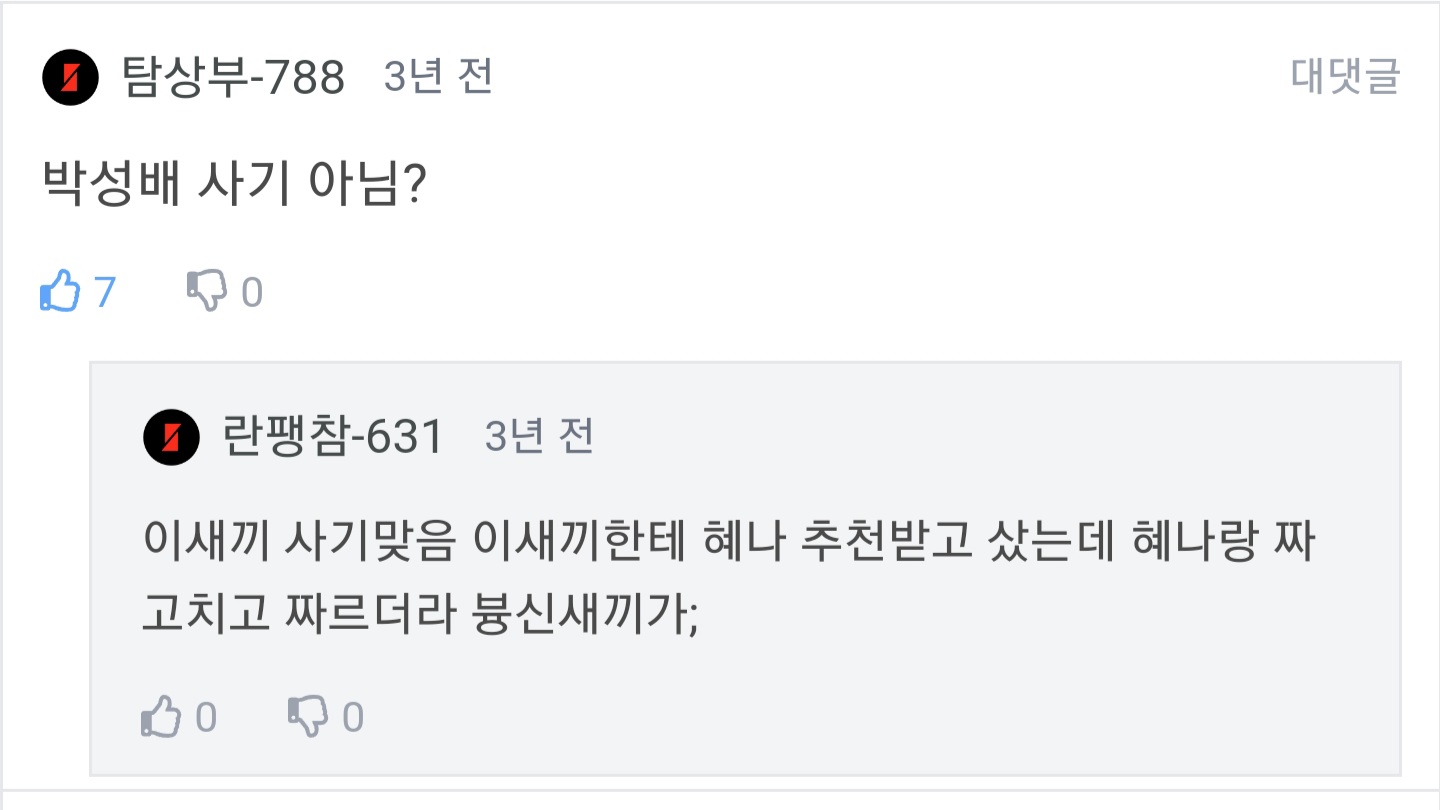Like the 탐상부-788 comment with thumbs up
Viewport: 1440px width, 810px height.
pyautogui.click(x=58, y=292)
